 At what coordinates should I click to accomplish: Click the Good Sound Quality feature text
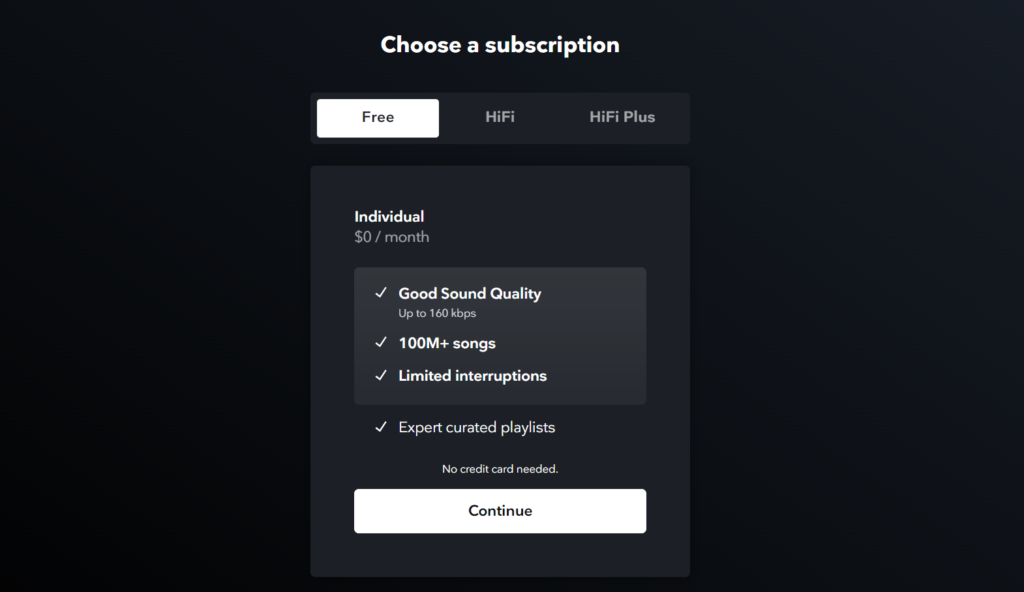click(x=470, y=293)
